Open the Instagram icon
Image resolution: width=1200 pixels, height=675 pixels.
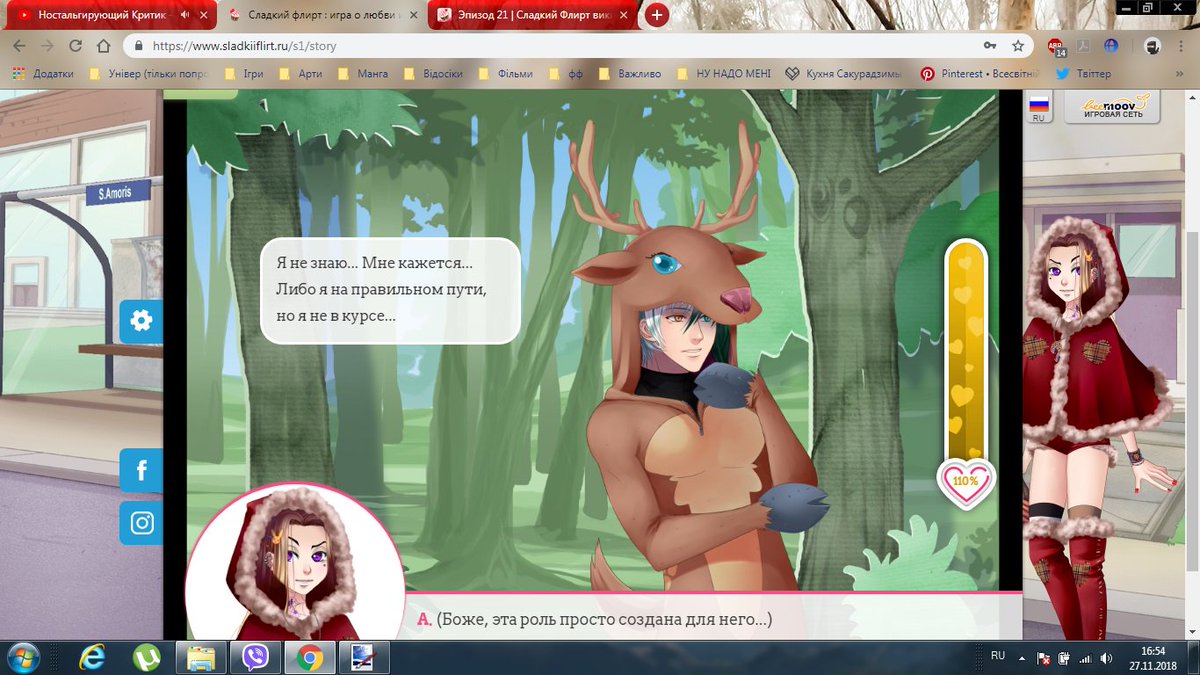[141, 523]
